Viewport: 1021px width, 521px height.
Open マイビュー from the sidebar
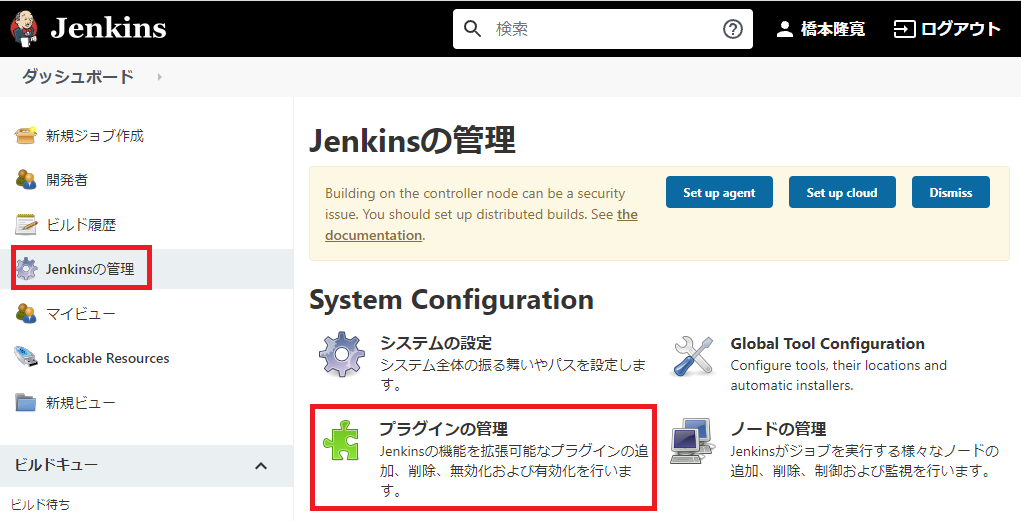pos(80,314)
